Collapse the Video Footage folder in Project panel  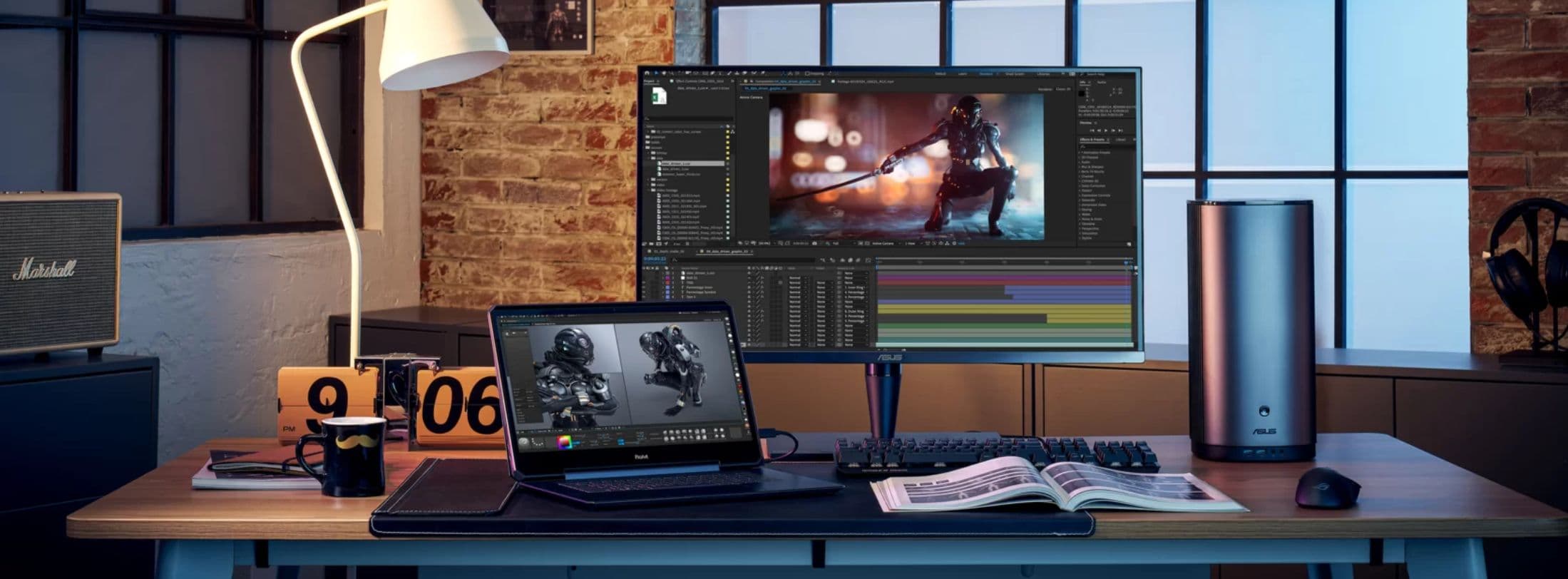pos(649,190)
